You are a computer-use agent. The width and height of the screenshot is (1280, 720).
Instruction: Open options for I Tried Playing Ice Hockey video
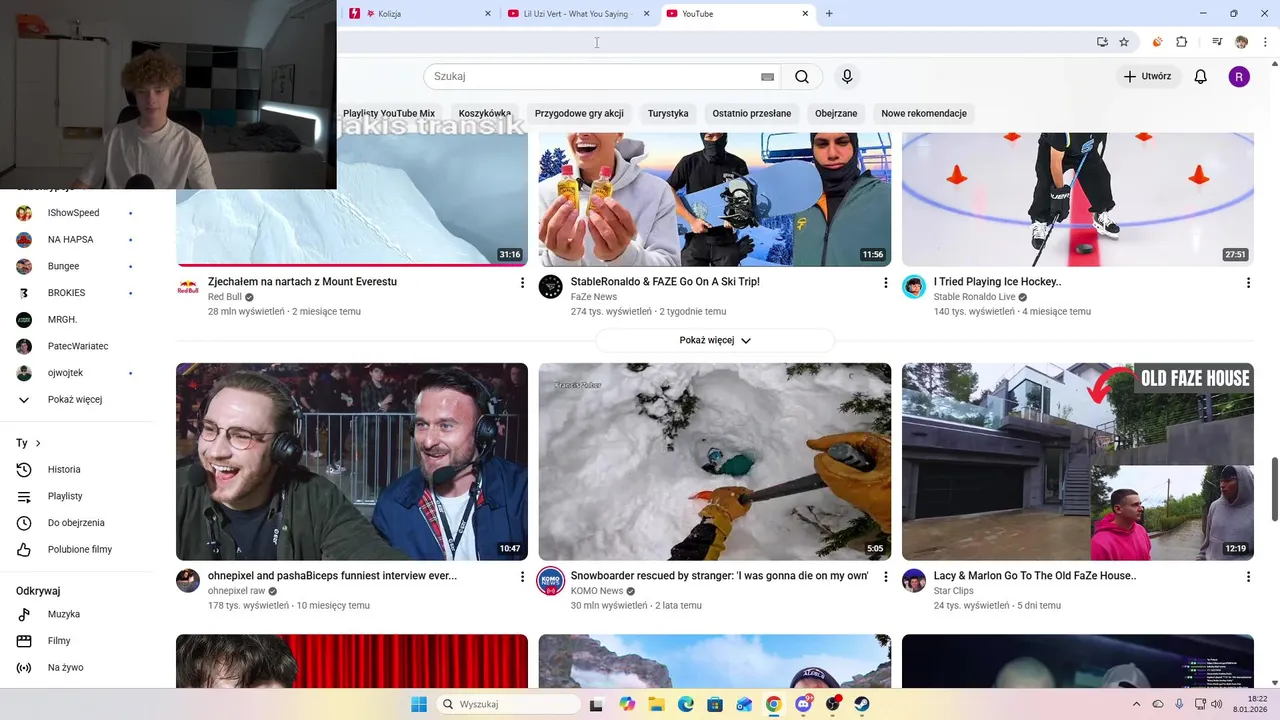1248,283
